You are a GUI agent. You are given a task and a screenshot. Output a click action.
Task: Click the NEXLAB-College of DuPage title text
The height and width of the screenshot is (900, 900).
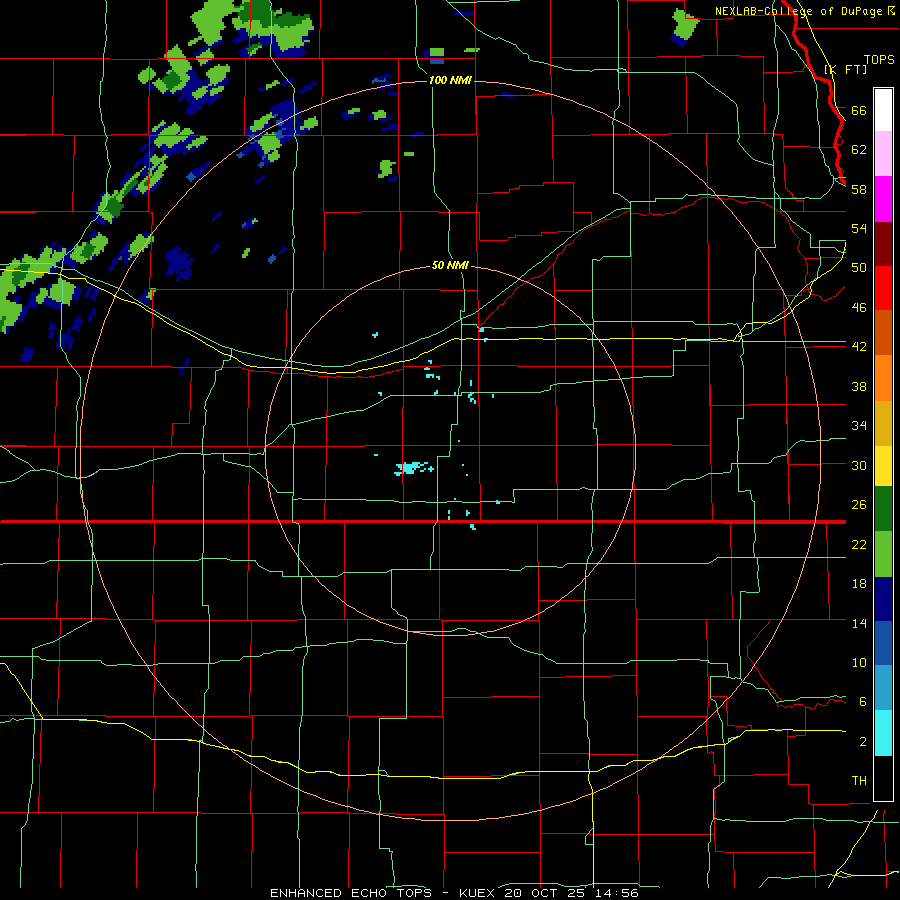coord(800,11)
